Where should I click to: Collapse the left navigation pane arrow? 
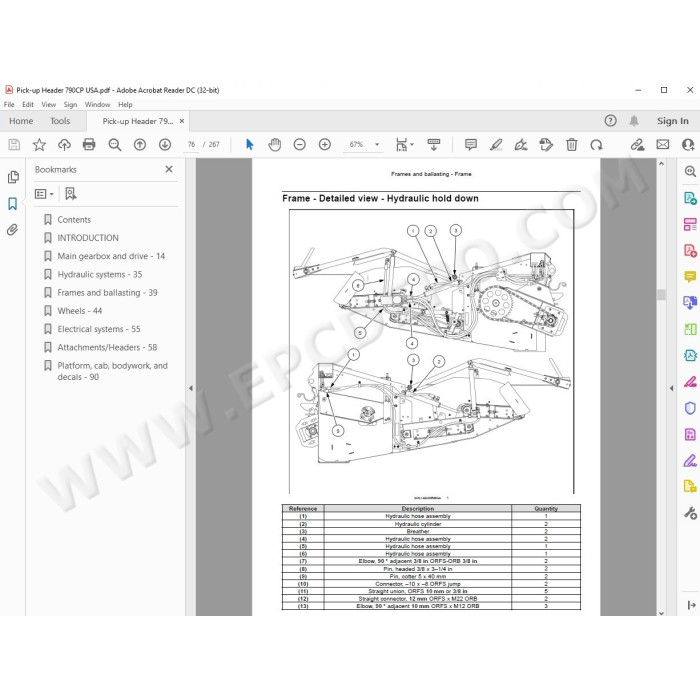click(191, 388)
